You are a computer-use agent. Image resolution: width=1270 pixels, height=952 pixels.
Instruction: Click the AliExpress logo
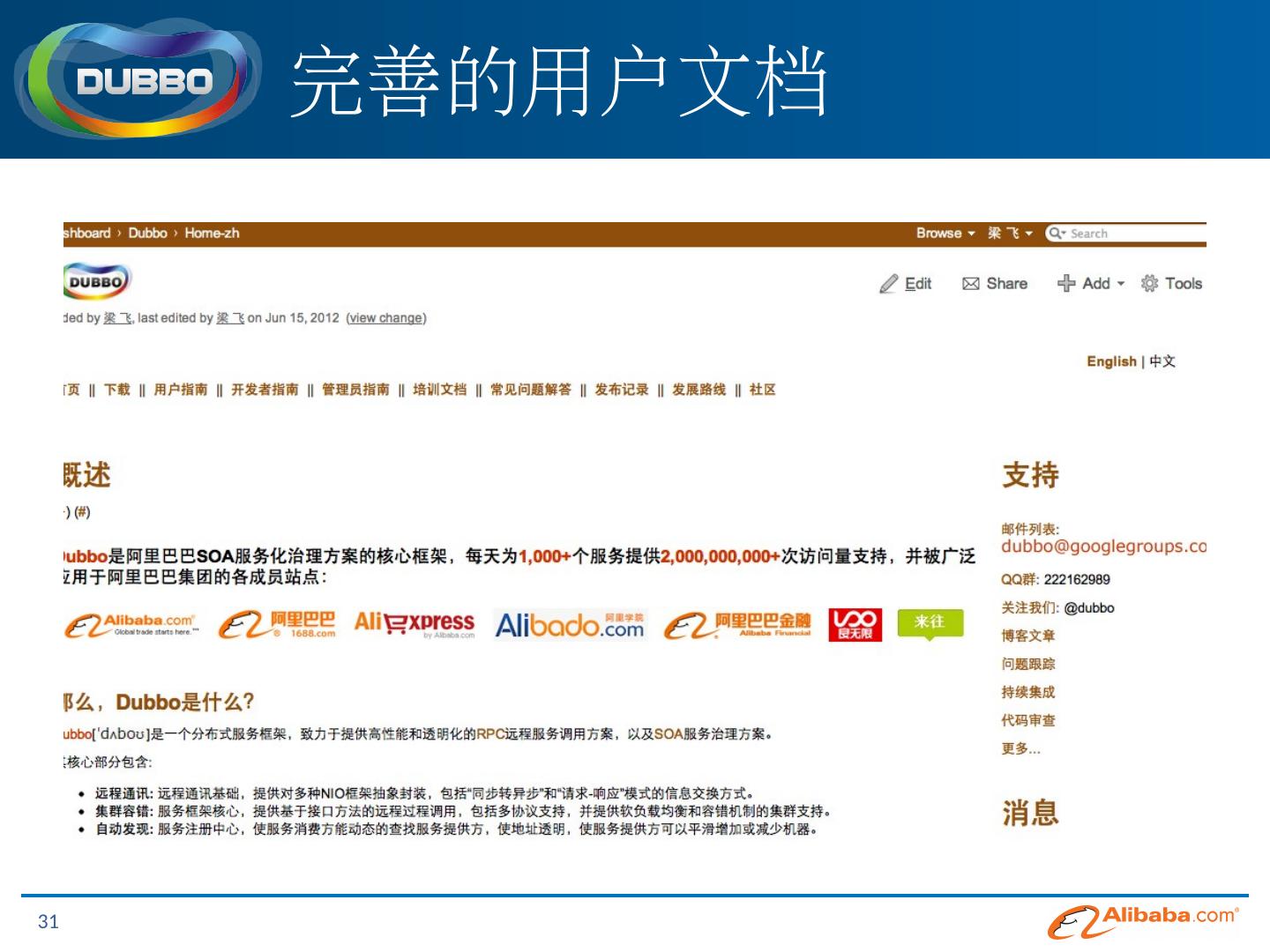pos(415,625)
